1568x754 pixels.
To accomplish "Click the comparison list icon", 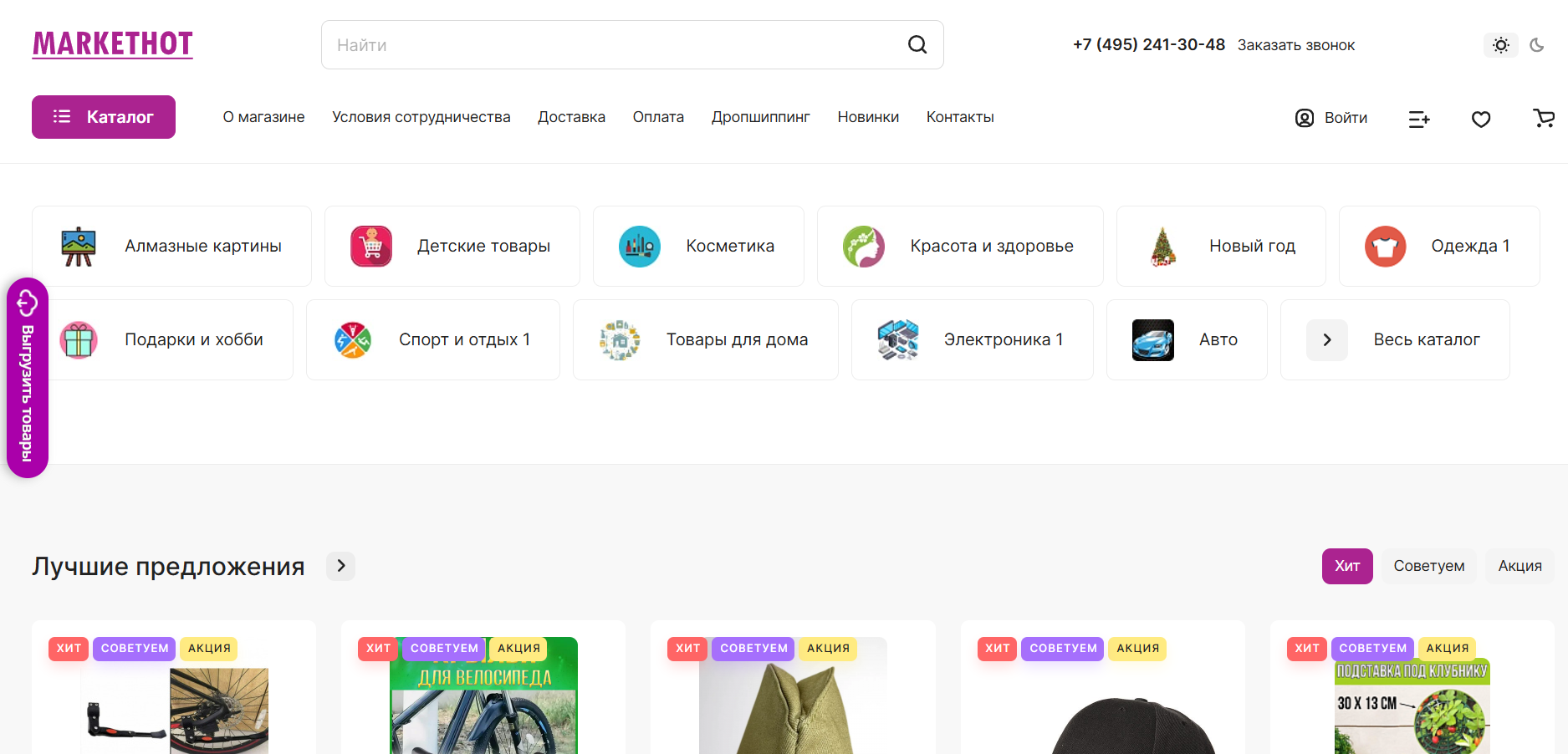I will (x=1419, y=120).
